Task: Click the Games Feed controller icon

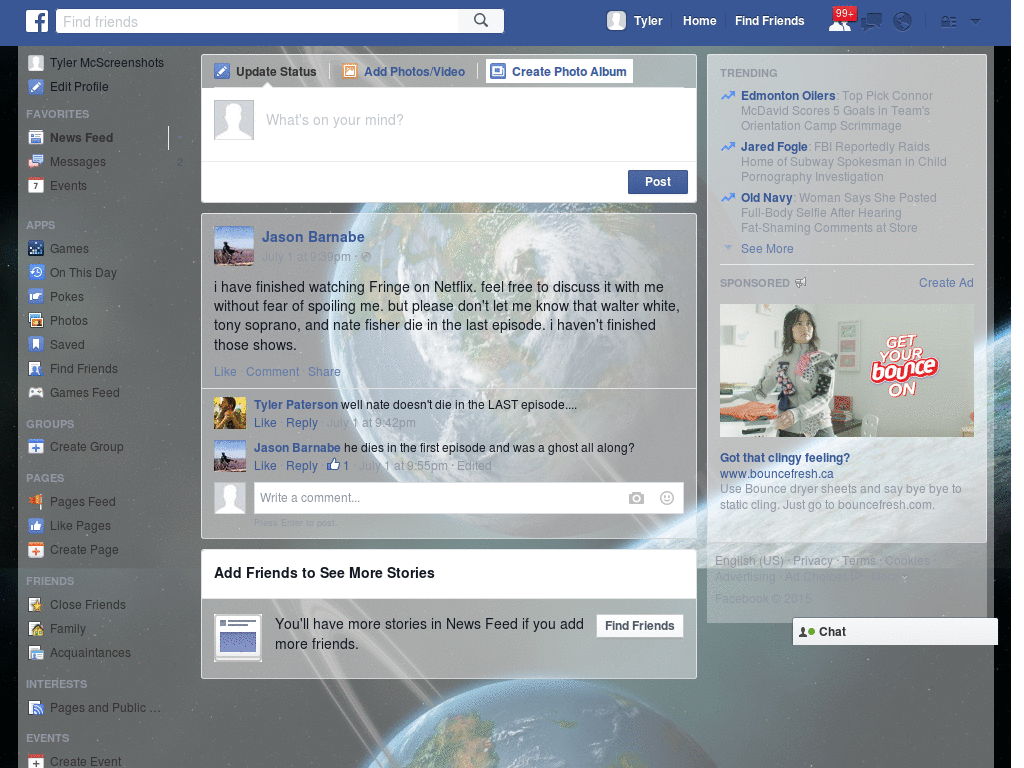Action: click(x=36, y=392)
